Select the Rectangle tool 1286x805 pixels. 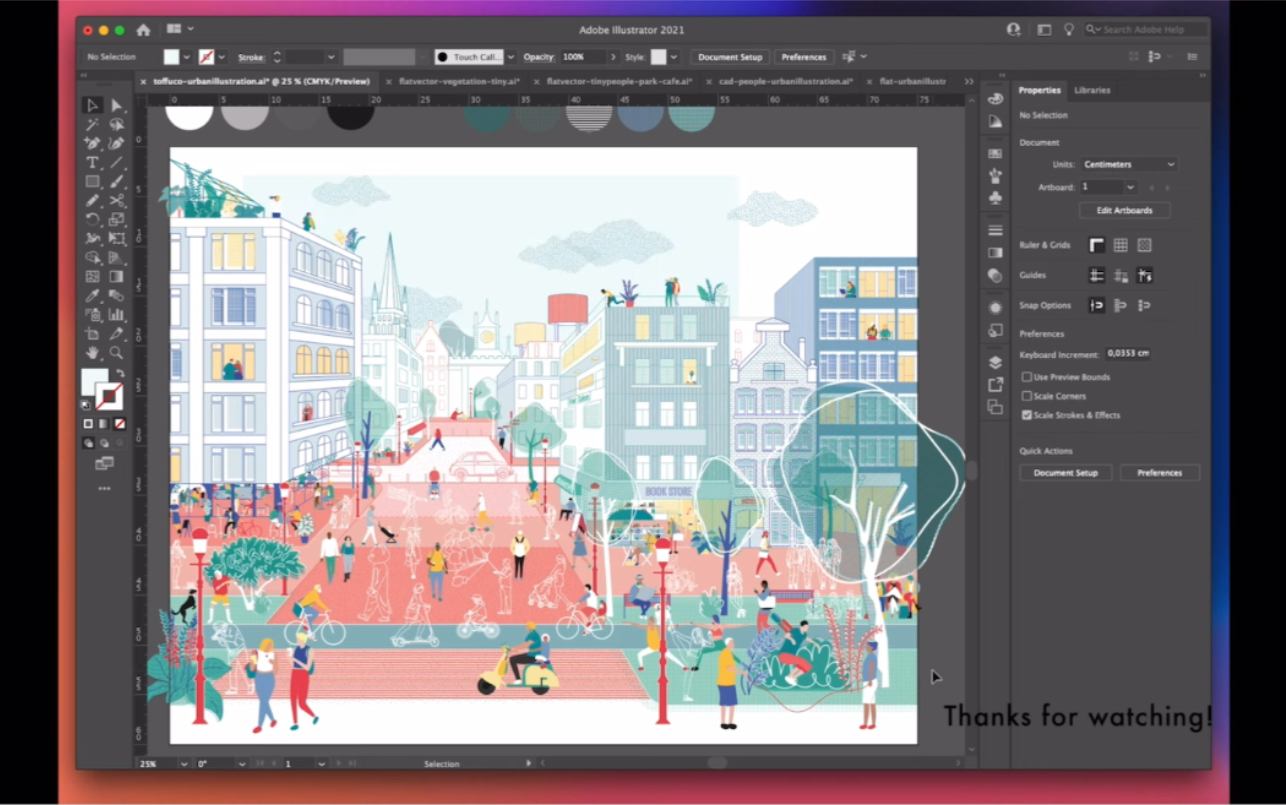click(x=92, y=181)
